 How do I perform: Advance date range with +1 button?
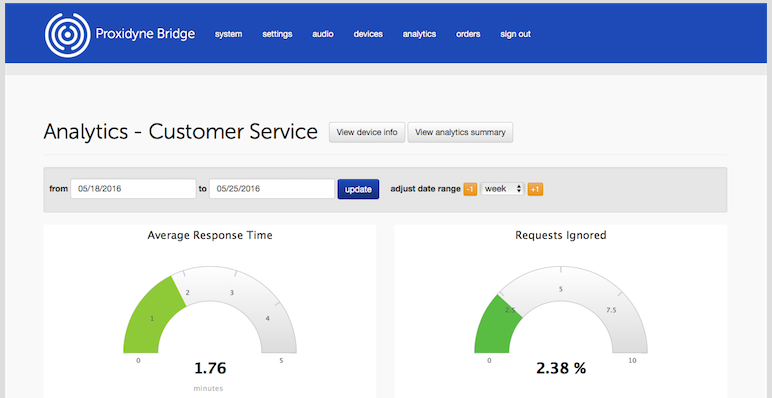click(535, 189)
